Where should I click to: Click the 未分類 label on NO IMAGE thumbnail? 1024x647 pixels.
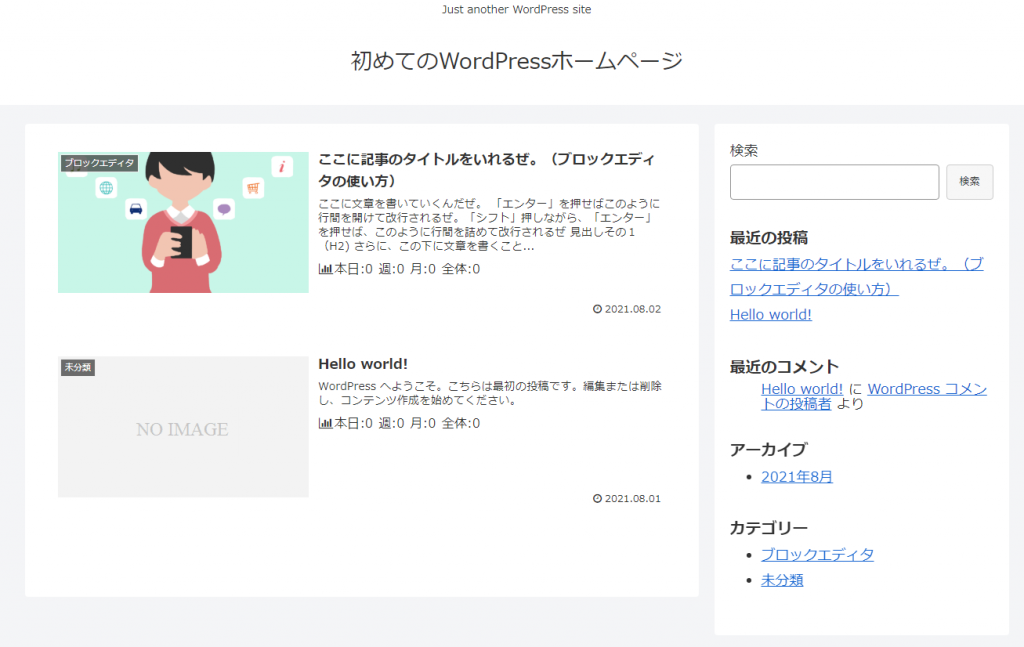tap(78, 368)
